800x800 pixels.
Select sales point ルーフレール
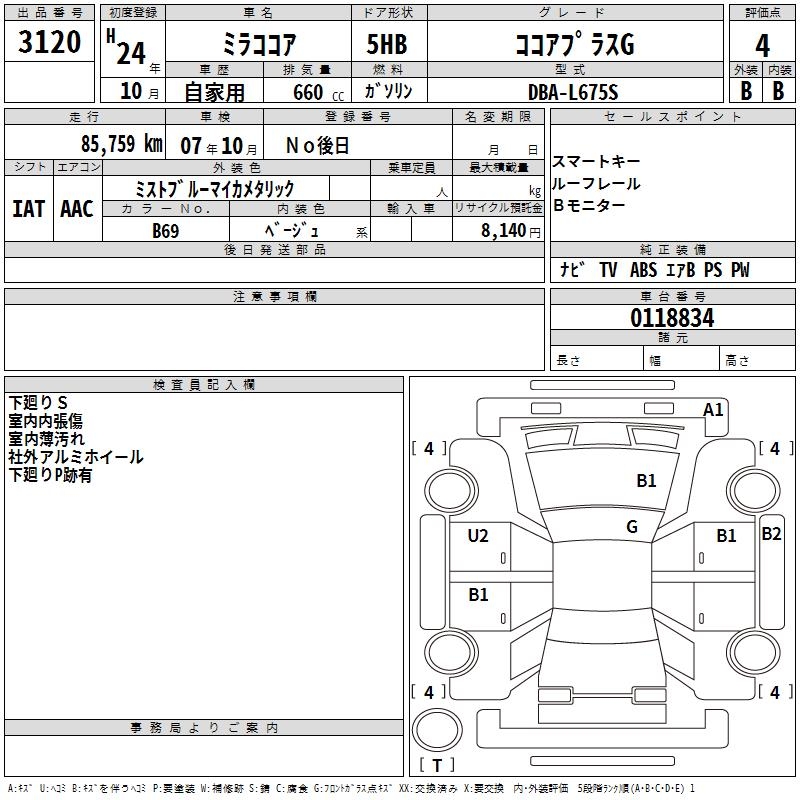coord(596,184)
